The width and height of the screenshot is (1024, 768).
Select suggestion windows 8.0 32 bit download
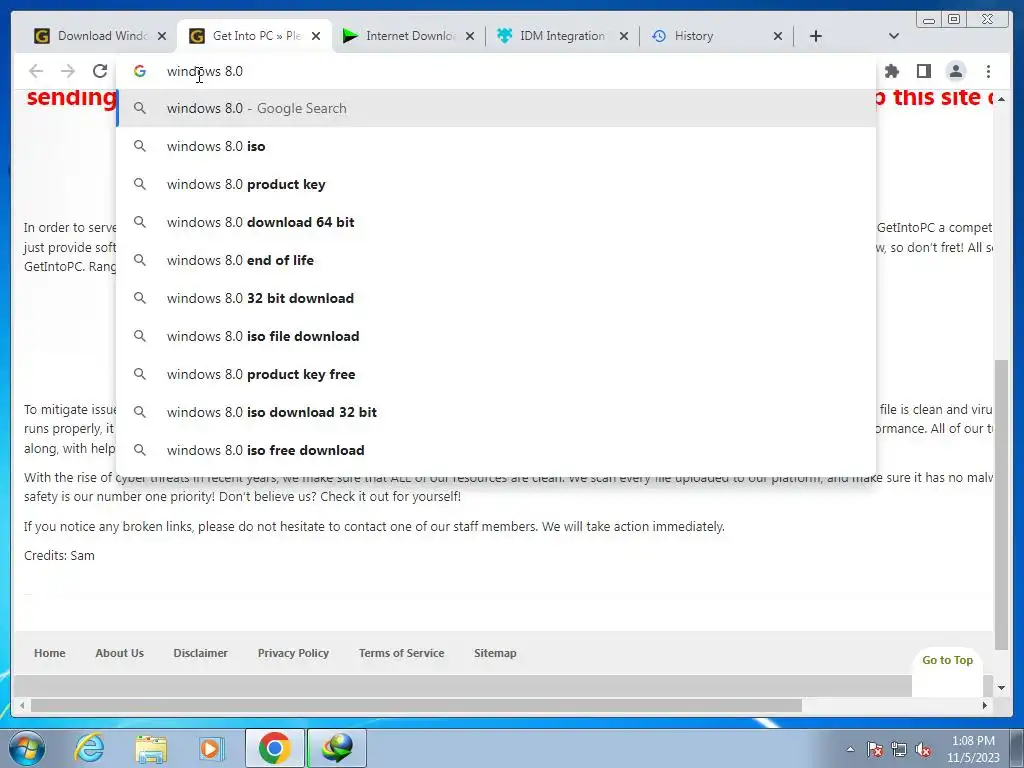[x=496, y=298]
